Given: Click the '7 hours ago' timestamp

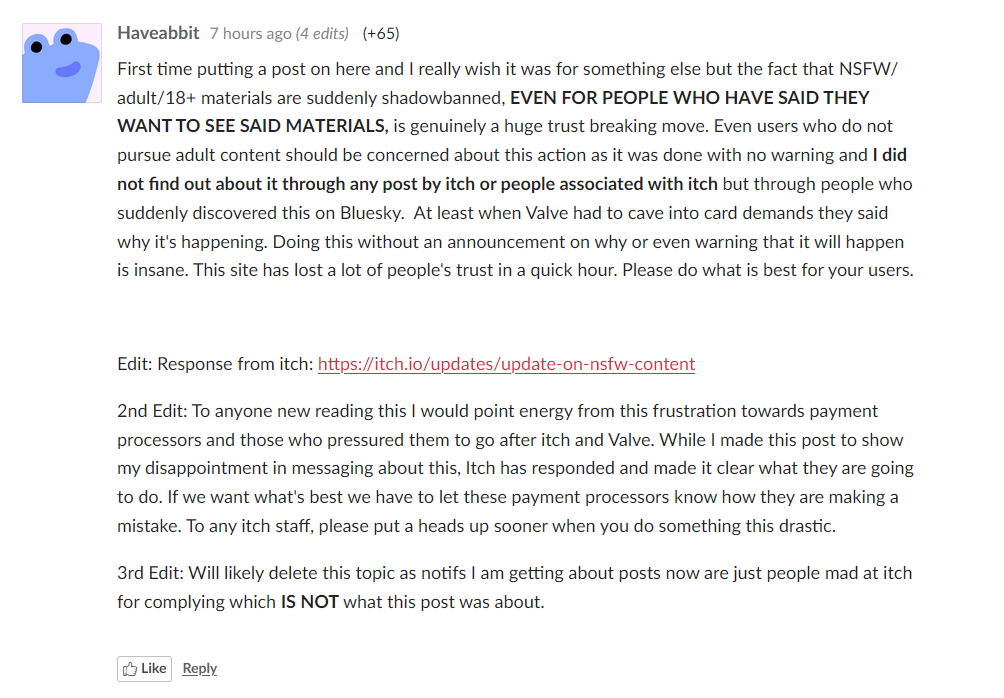Looking at the screenshot, I should (x=250, y=34).
